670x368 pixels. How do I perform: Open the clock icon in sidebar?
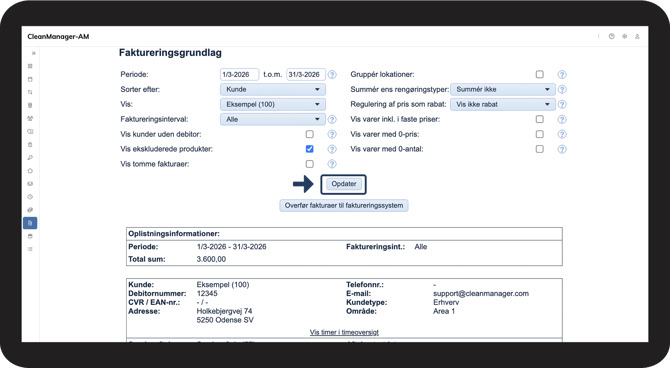[x=30, y=197]
